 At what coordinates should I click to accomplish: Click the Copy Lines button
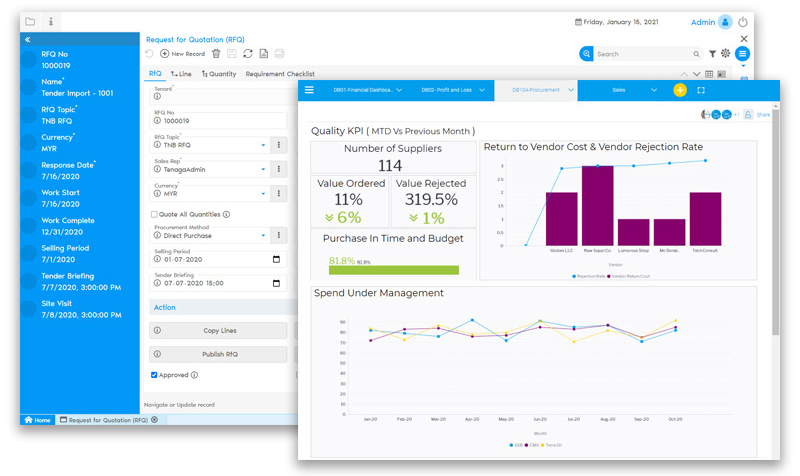click(218, 330)
